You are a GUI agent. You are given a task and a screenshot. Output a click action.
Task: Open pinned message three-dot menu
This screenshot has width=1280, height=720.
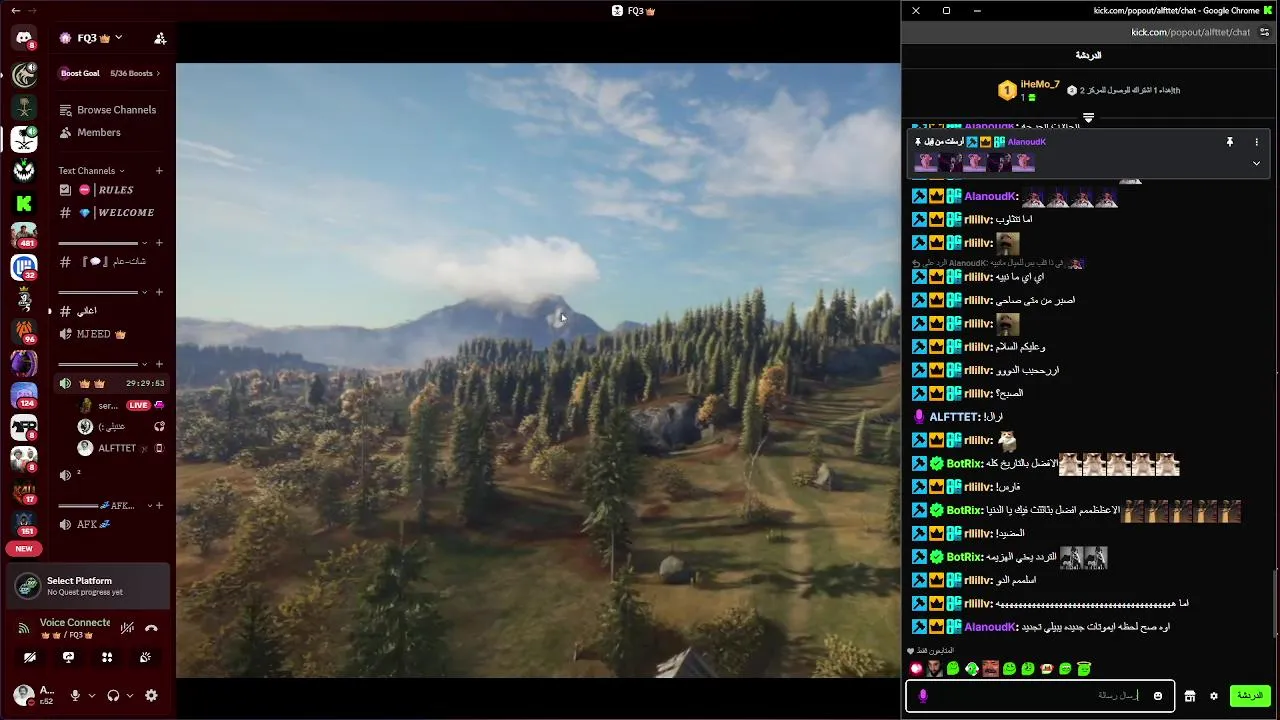[1256, 142]
